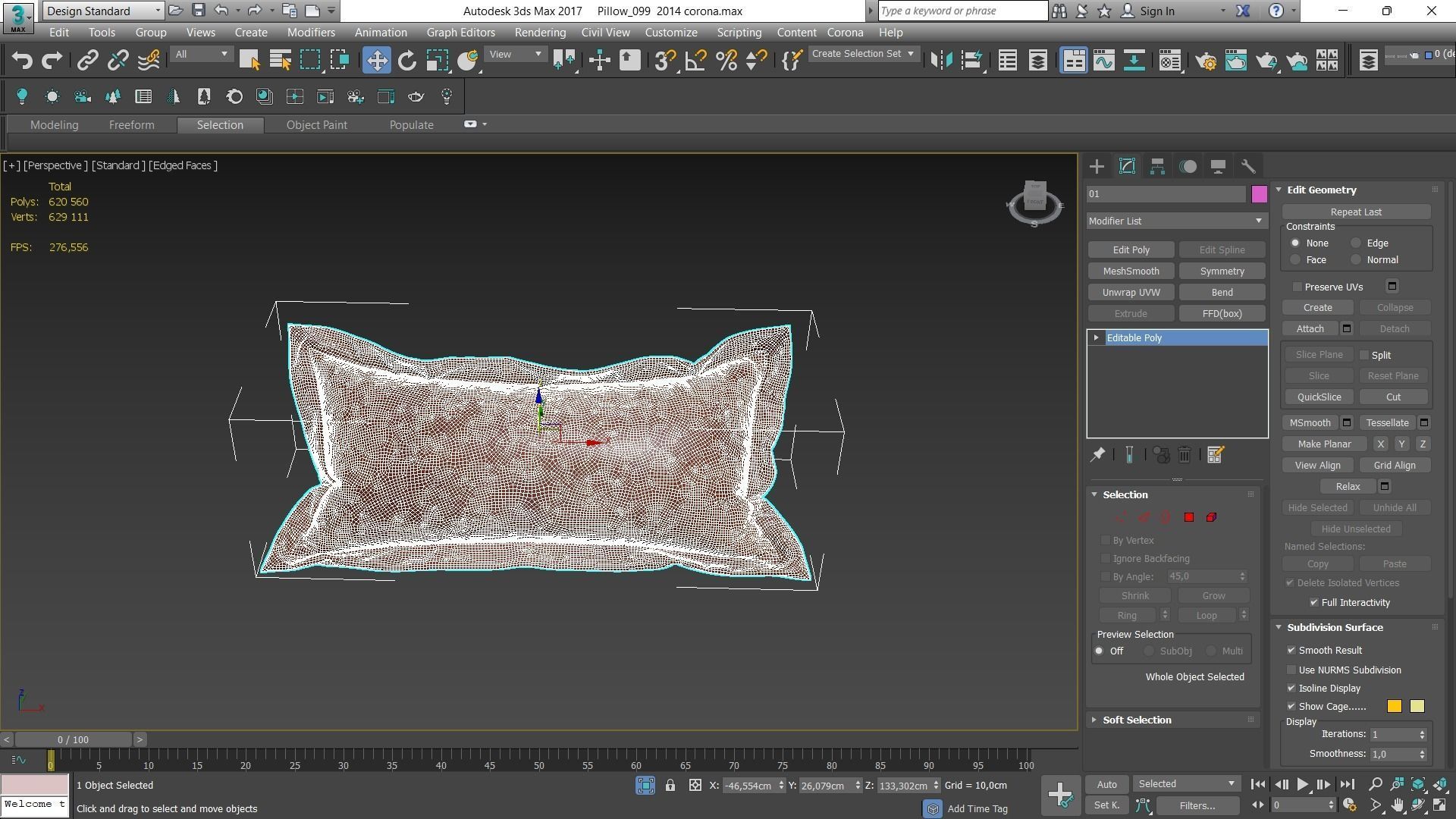The image size is (1456, 819).
Task: Toggle Isoline Display checkbox
Action: (x=1291, y=689)
